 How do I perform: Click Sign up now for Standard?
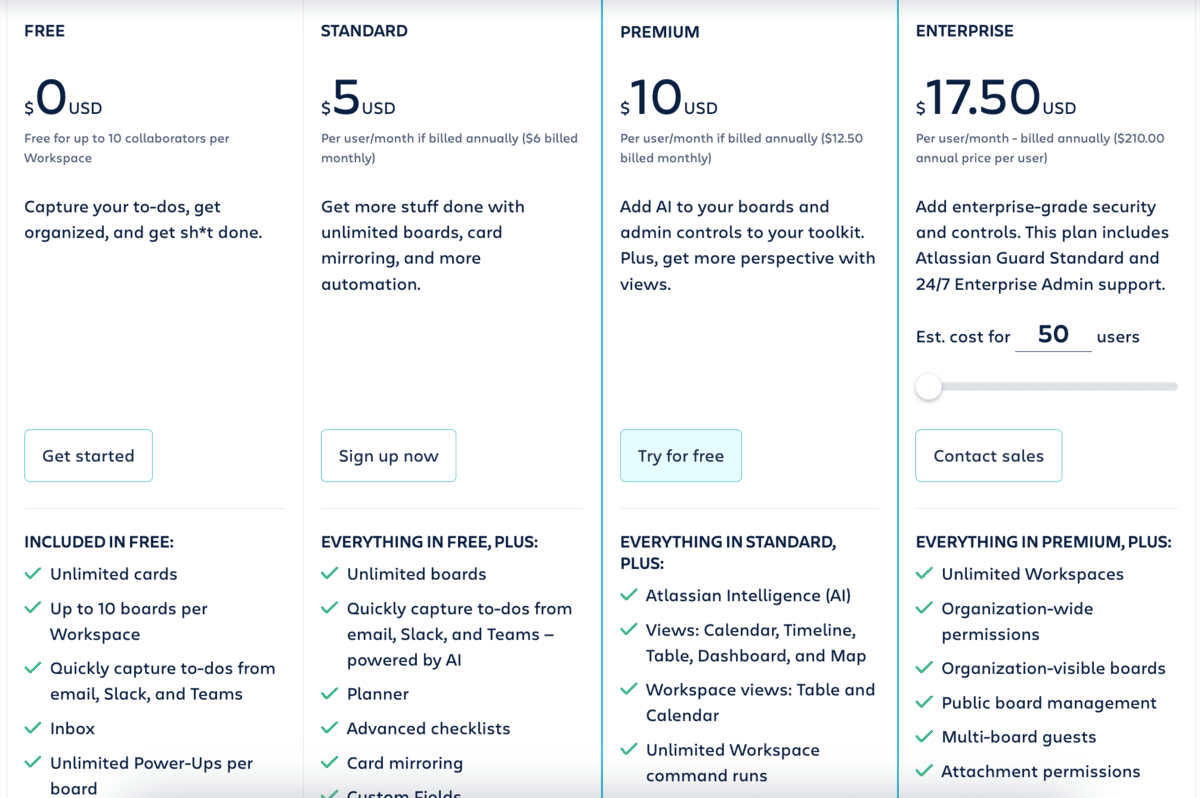[x=388, y=456]
